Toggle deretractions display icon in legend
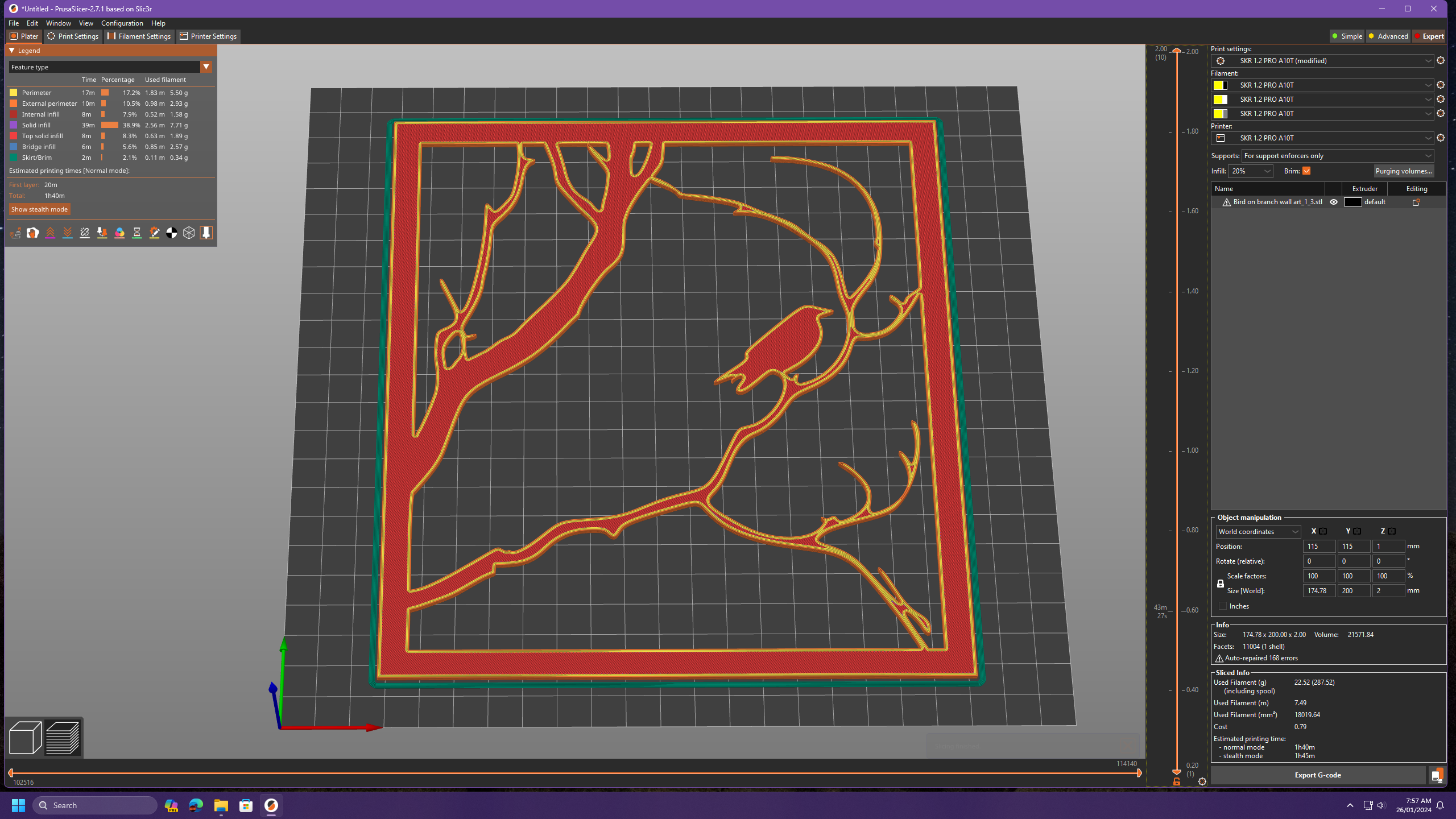The image size is (1456, 819). coord(68,233)
